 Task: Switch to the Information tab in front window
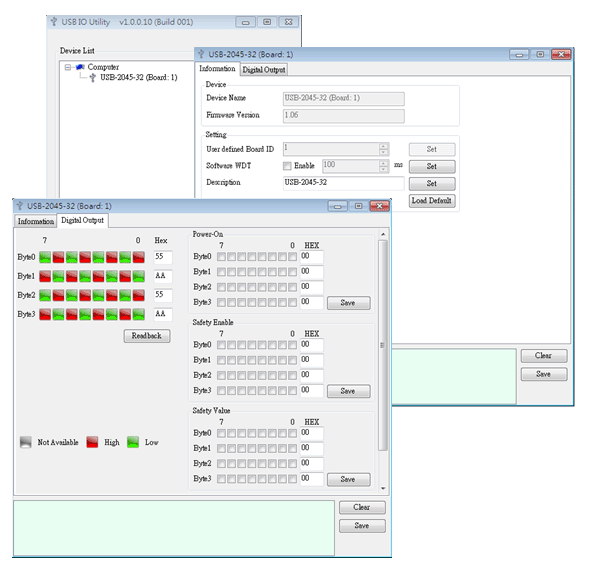coord(36,221)
